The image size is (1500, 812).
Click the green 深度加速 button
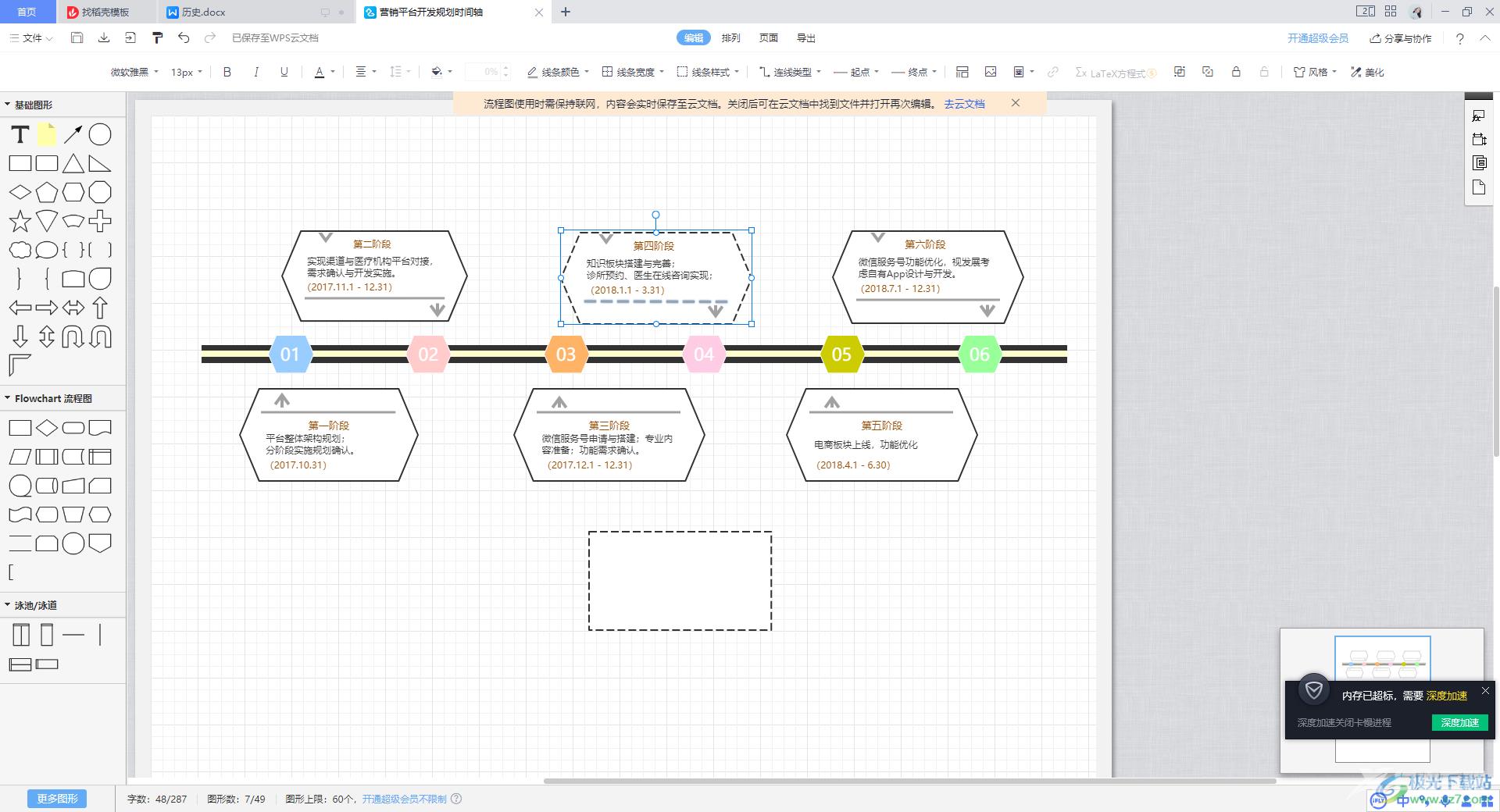coord(1459,722)
